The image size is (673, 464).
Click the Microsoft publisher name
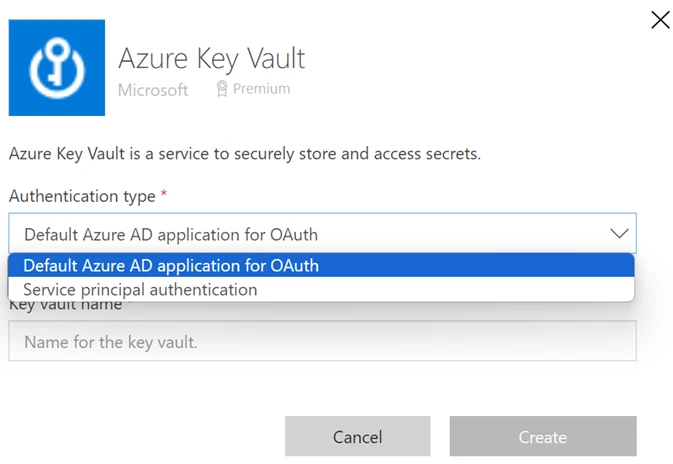tap(153, 90)
